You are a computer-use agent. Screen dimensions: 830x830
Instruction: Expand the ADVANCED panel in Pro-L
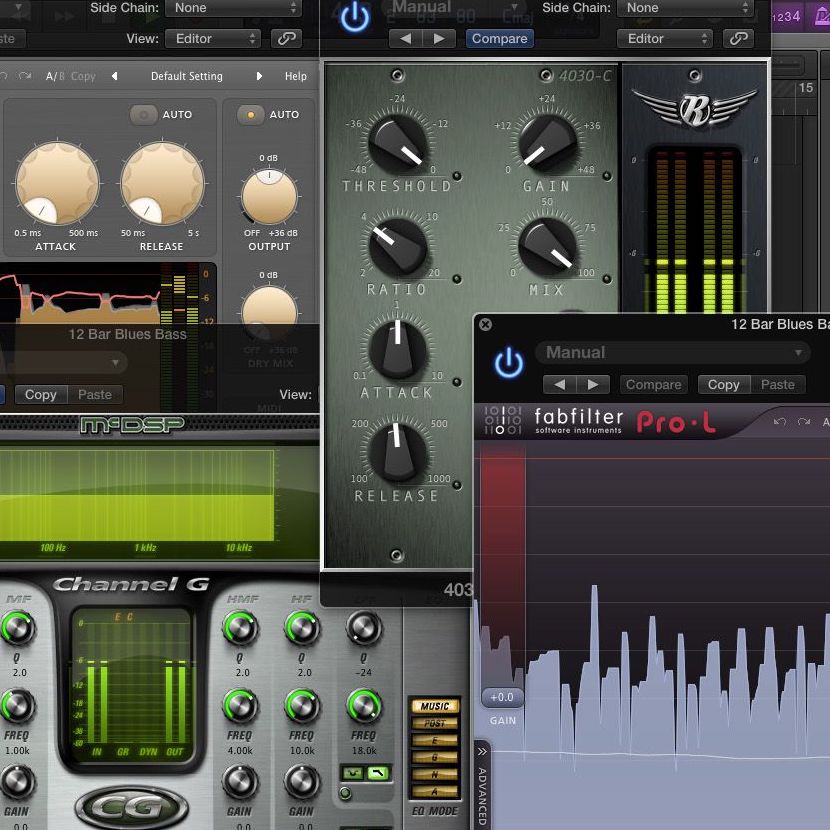pyautogui.click(x=481, y=786)
